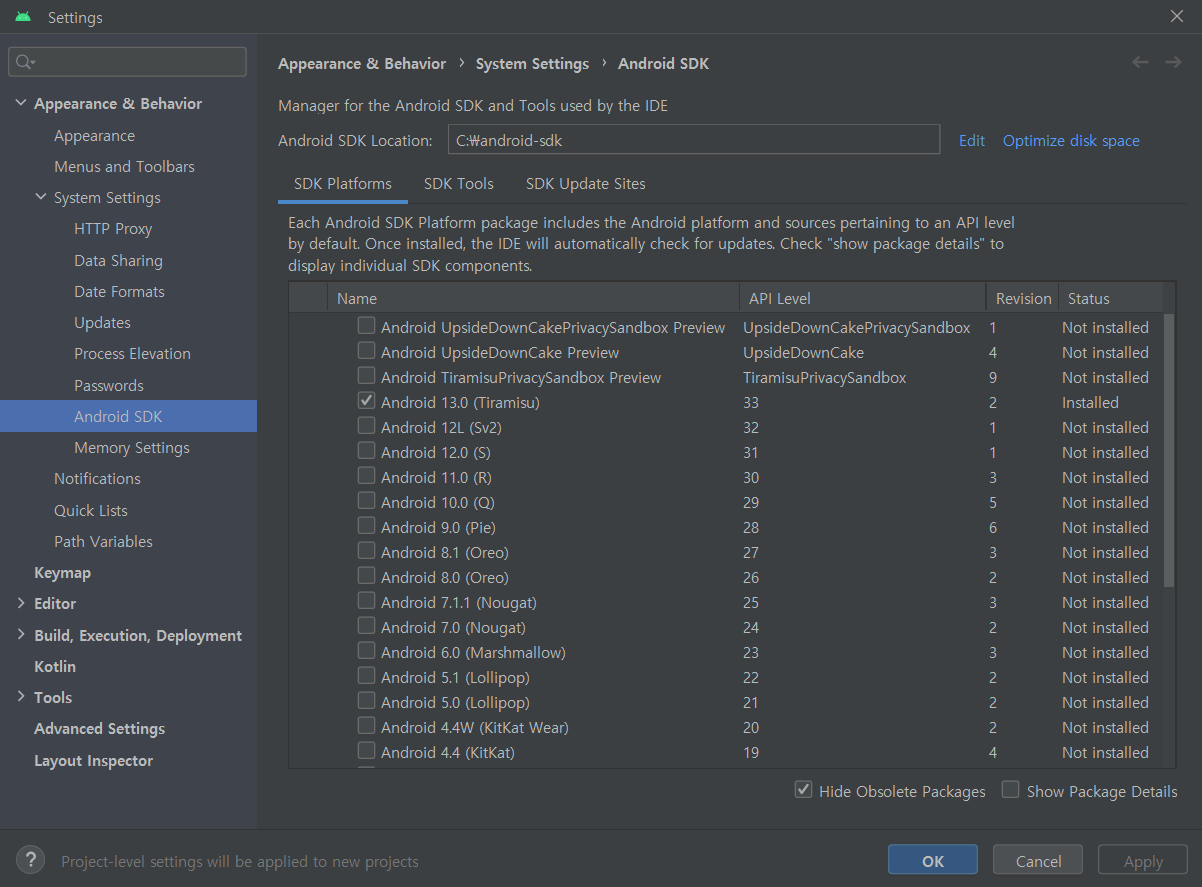Viewport: 1202px width, 887px height.
Task: Click the Android Studio logo icon
Action: pos(23,17)
